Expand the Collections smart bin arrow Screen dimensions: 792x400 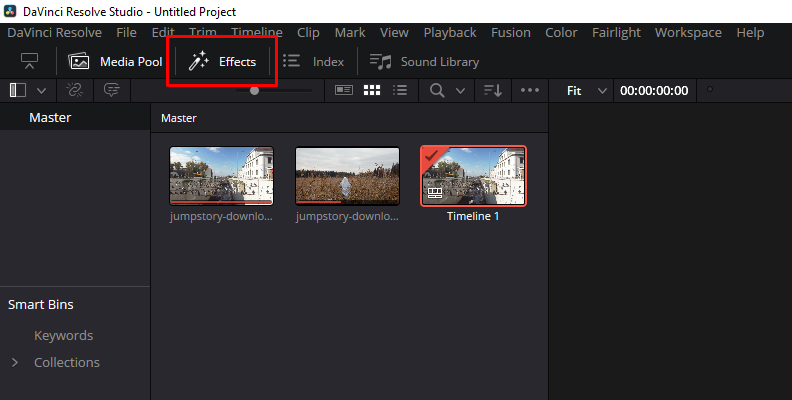[x=15, y=363]
